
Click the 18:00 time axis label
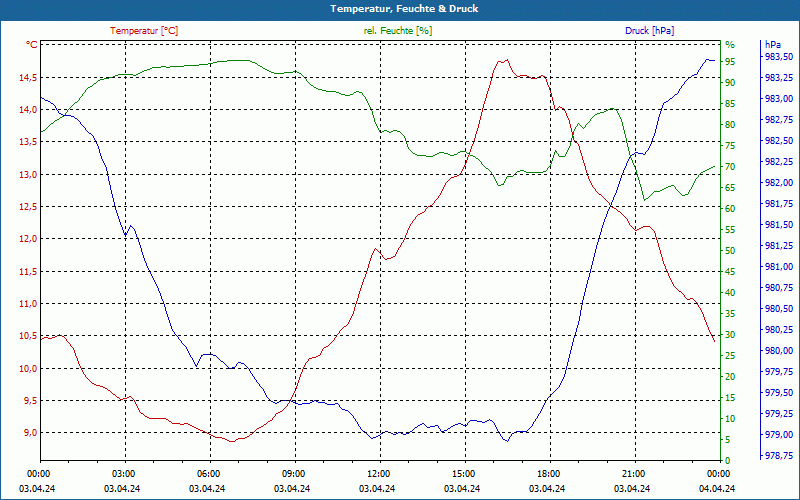tap(547, 474)
